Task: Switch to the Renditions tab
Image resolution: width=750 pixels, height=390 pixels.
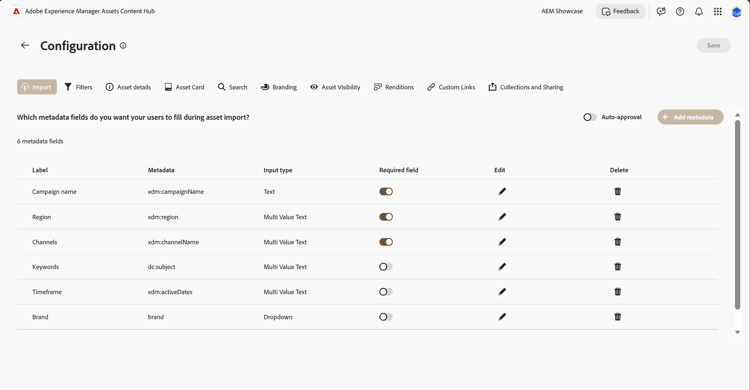Action: point(394,87)
